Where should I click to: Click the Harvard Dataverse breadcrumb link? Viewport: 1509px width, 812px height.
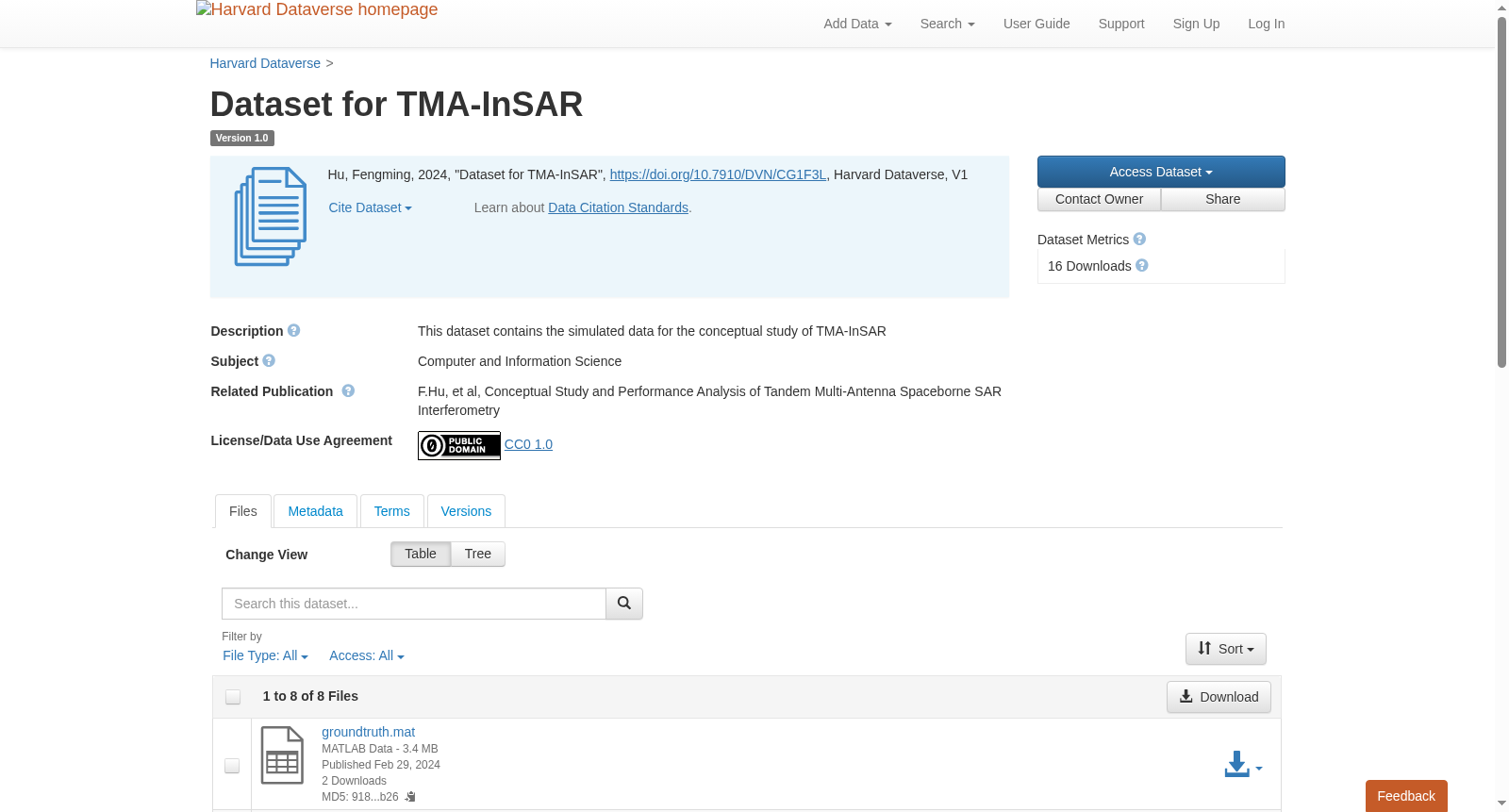coord(265,63)
